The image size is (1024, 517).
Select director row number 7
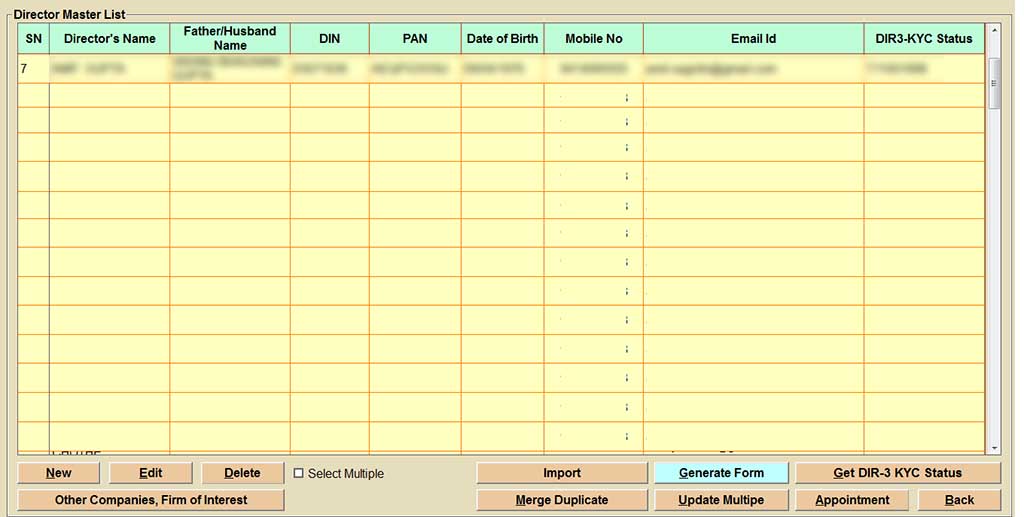click(109, 69)
